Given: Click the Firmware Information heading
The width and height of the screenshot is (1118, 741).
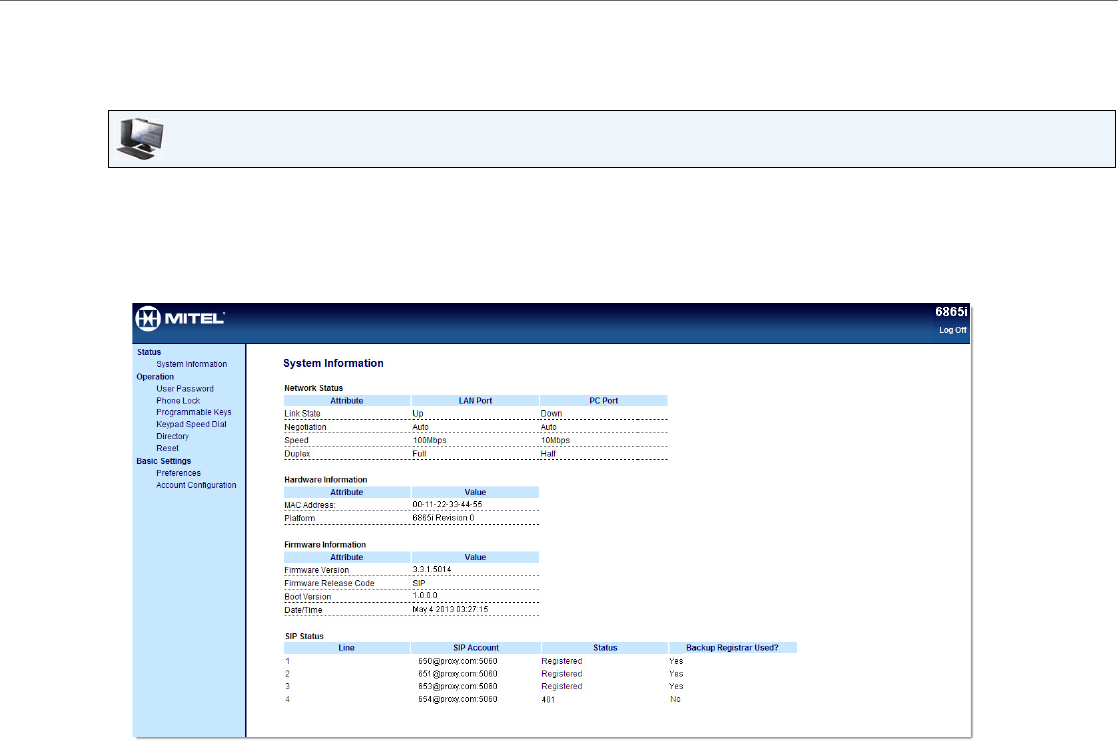Looking at the screenshot, I should point(325,545).
